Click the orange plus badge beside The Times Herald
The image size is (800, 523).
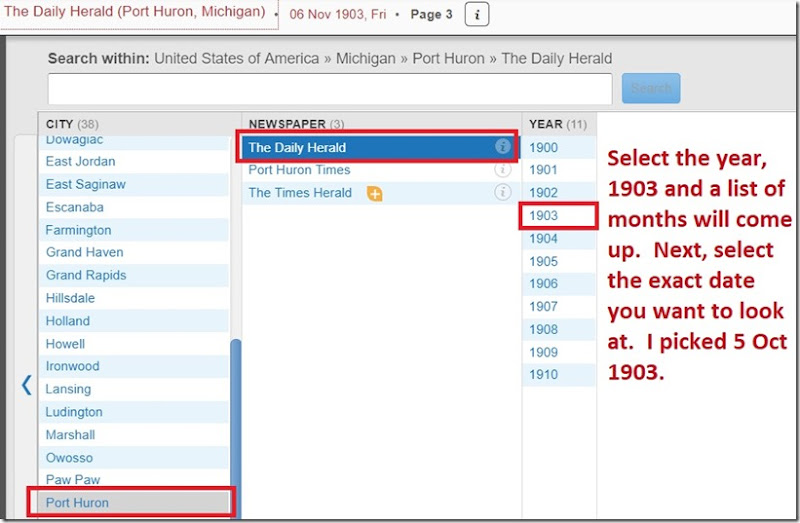[x=374, y=193]
